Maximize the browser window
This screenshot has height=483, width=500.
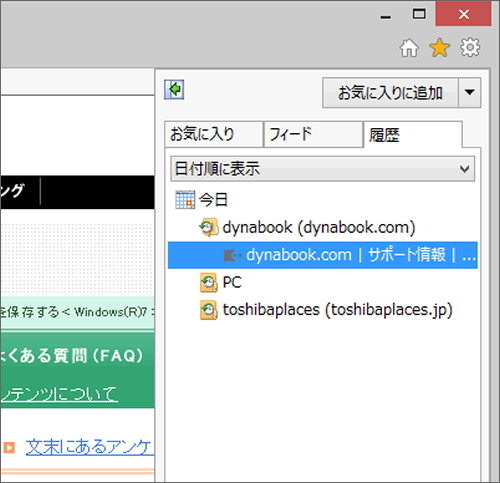419,14
